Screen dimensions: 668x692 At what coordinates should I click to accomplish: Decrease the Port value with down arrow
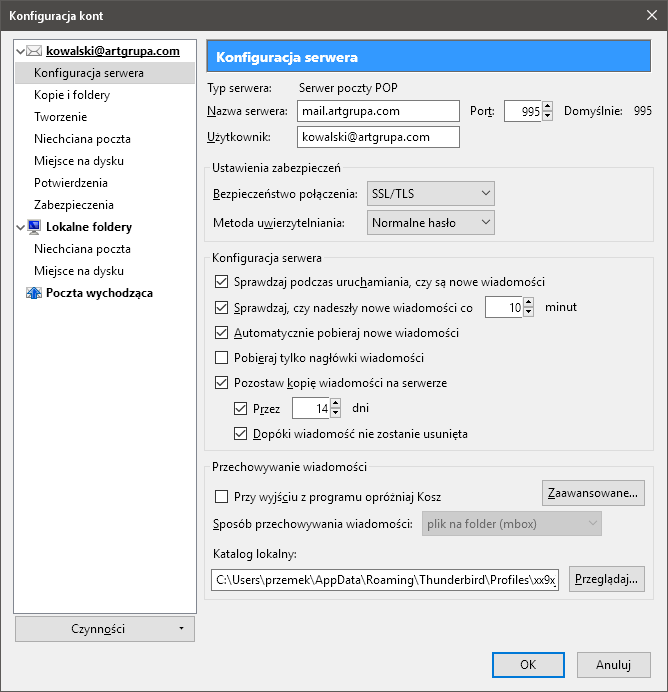point(548,116)
